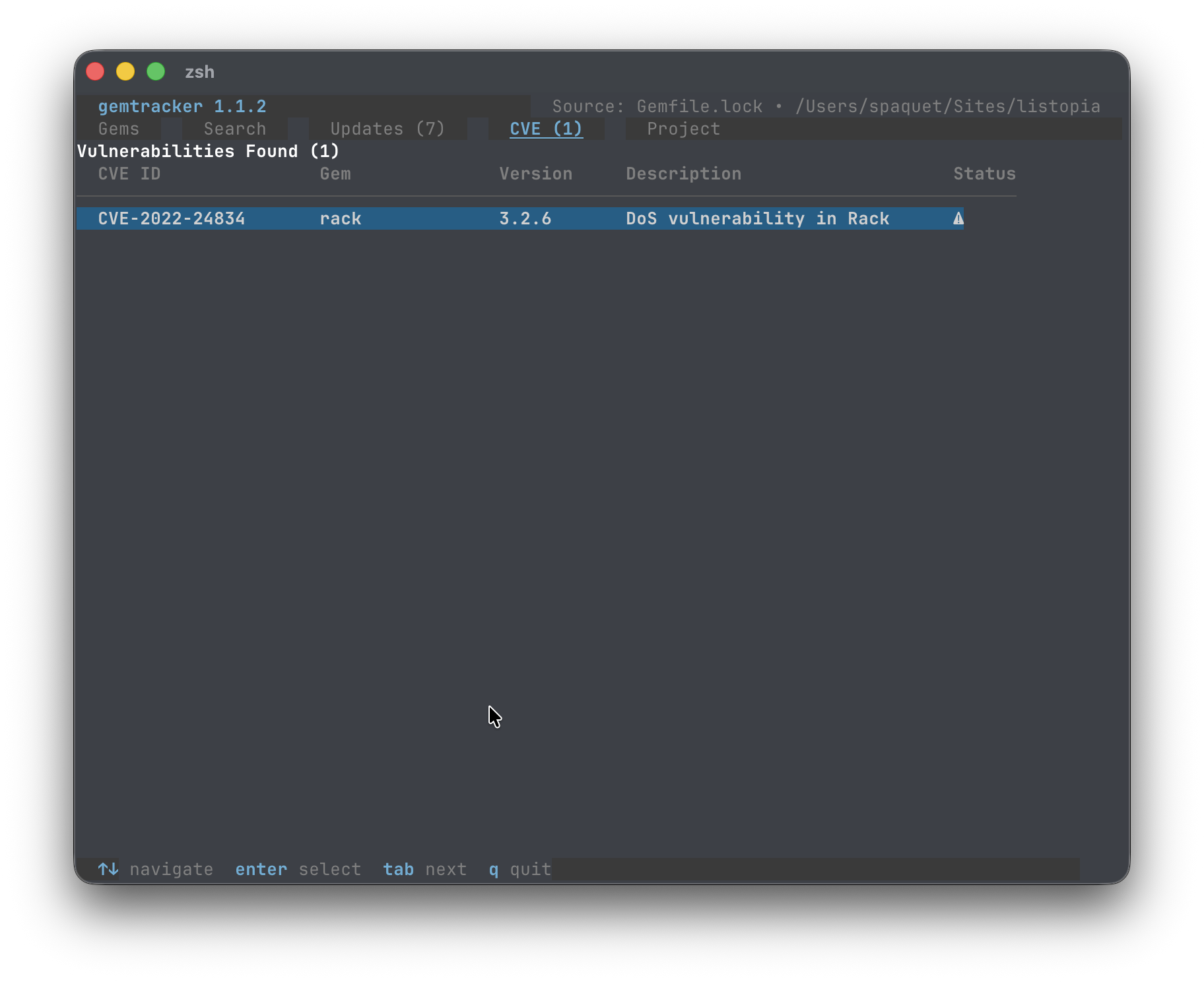Select the CVE (1) tab

[546, 129]
